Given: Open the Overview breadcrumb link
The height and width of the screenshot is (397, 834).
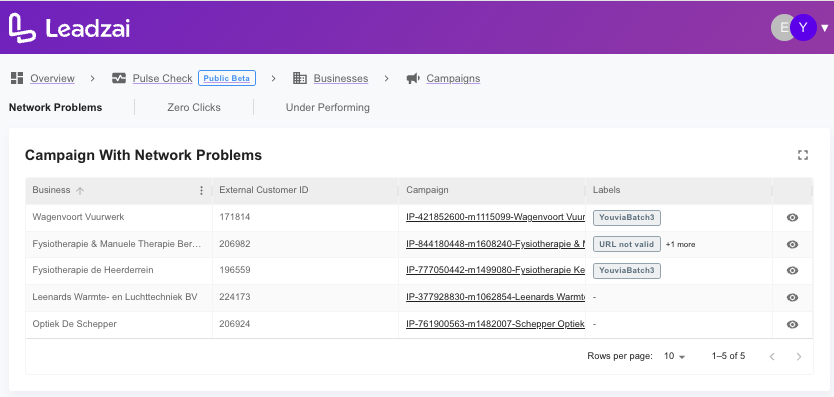Looking at the screenshot, I should coord(52,78).
